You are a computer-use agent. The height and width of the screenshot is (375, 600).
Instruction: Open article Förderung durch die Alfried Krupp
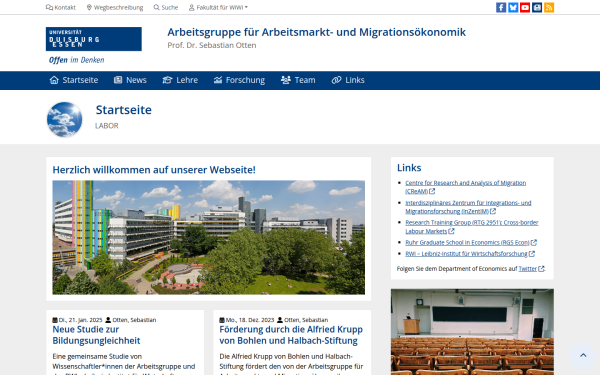[291, 335]
